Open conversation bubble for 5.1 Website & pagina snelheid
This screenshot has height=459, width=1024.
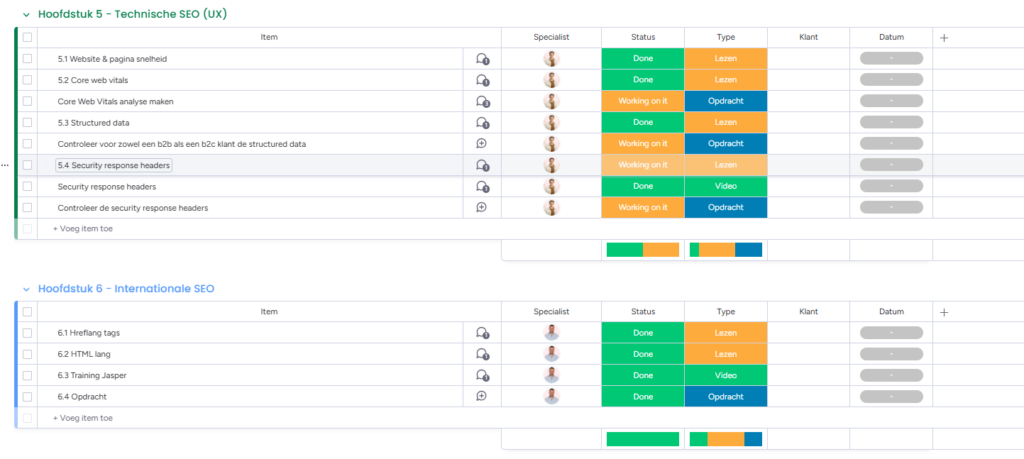482,59
